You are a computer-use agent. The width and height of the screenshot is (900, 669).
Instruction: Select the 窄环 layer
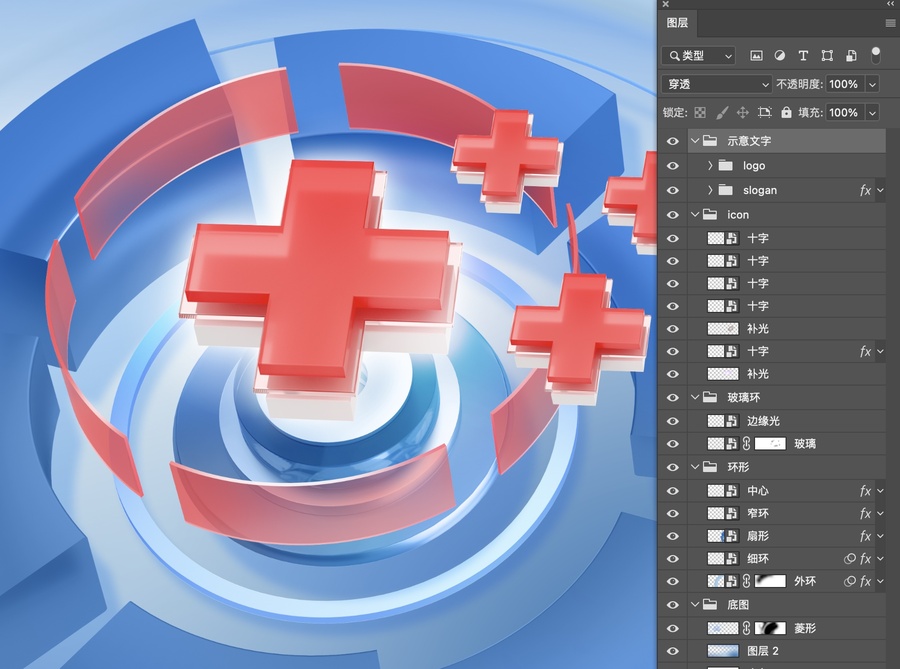[x=786, y=514]
